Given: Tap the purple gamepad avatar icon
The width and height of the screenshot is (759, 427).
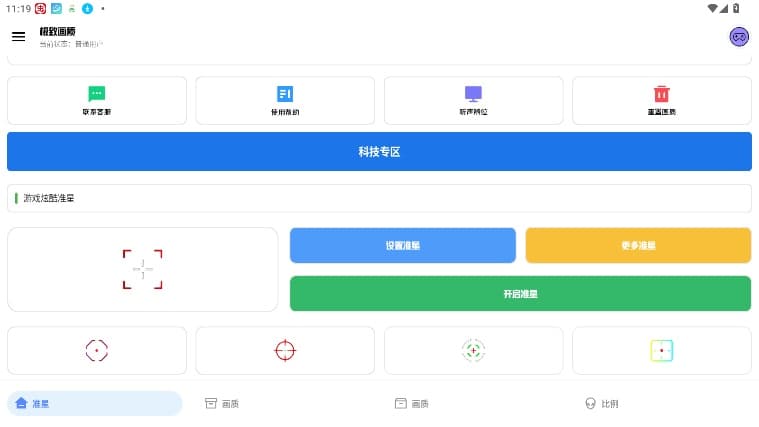Looking at the screenshot, I should point(739,37).
